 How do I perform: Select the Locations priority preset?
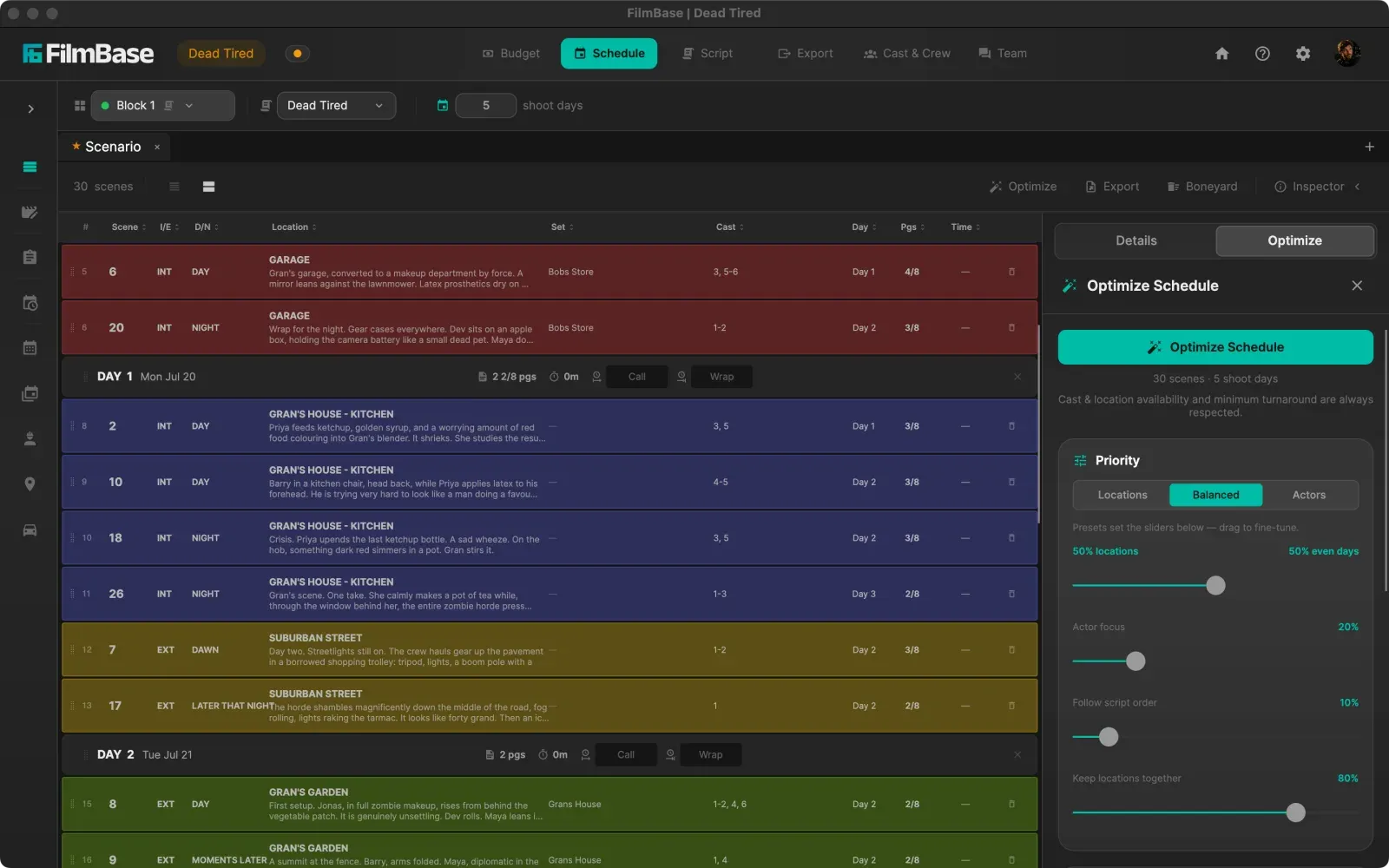coord(1122,495)
